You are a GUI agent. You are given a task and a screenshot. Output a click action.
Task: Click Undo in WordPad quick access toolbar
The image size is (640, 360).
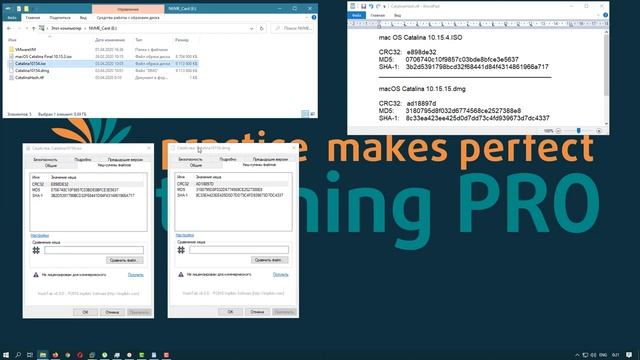(371, 6)
